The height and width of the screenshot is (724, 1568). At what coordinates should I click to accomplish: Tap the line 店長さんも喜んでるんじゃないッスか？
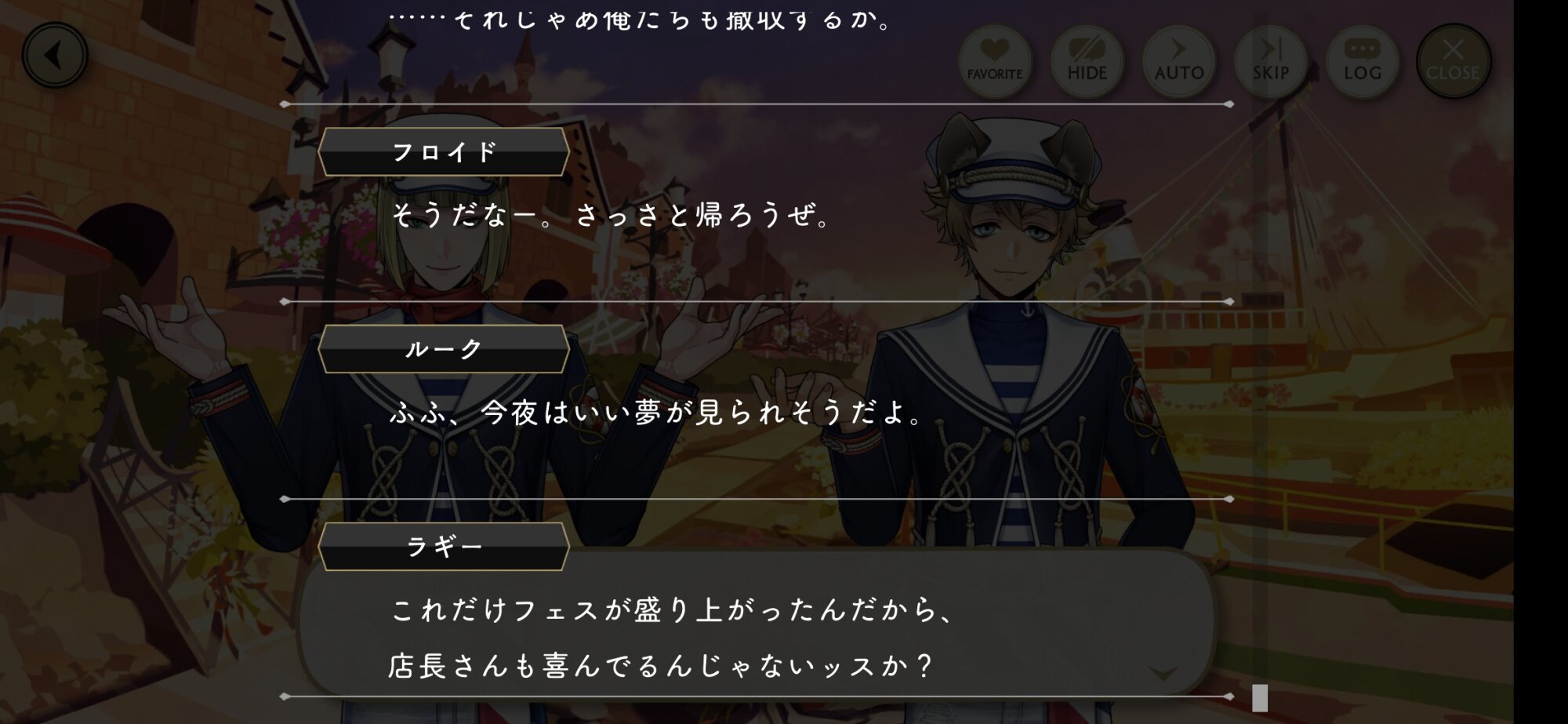pyautogui.click(x=662, y=666)
